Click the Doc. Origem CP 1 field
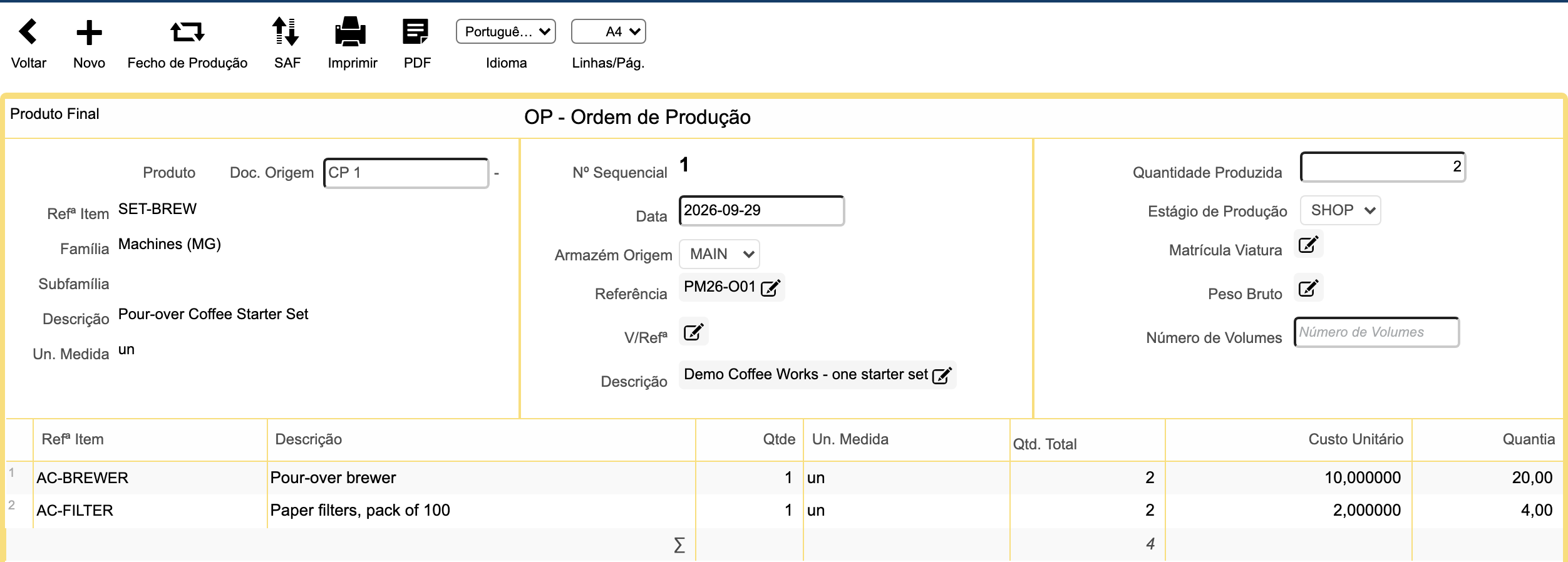 click(x=406, y=173)
